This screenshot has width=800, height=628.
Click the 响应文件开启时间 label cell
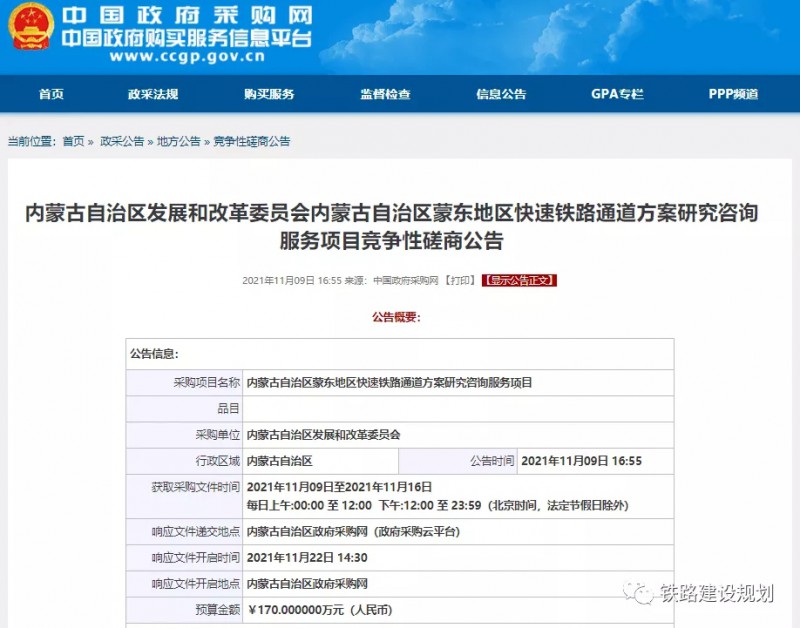184,558
